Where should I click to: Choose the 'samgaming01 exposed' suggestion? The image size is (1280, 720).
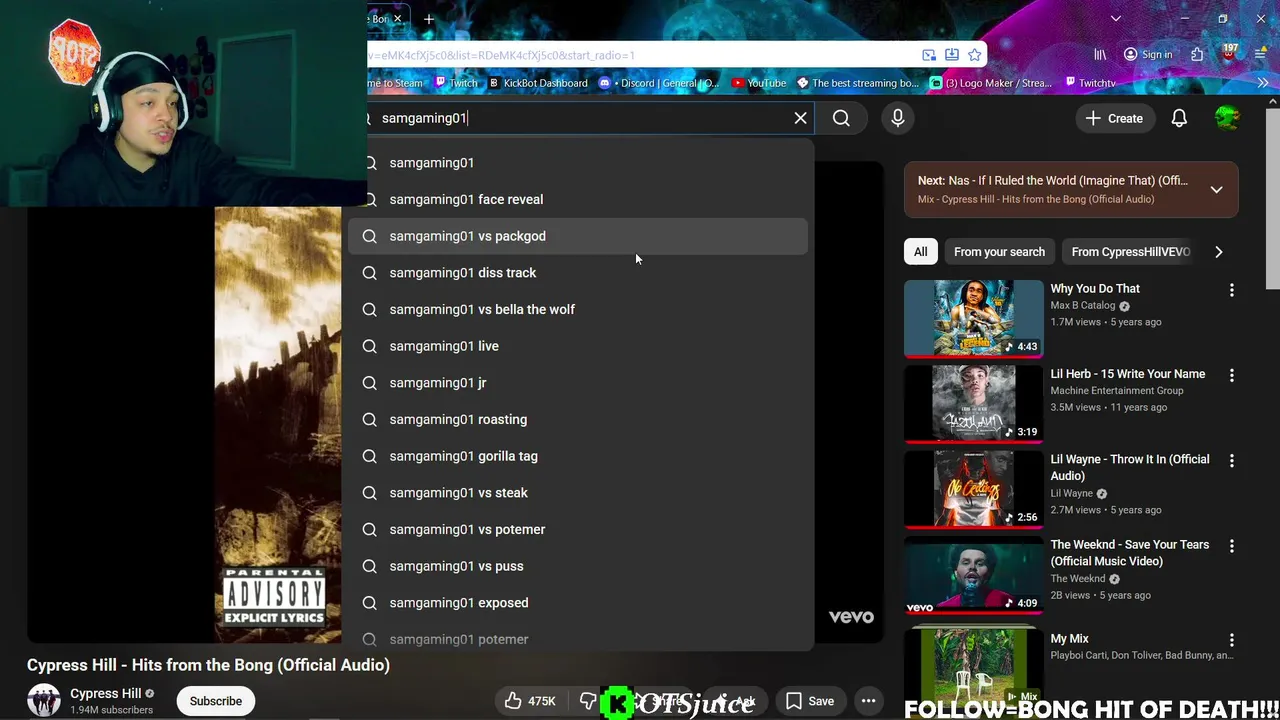pos(578,603)
